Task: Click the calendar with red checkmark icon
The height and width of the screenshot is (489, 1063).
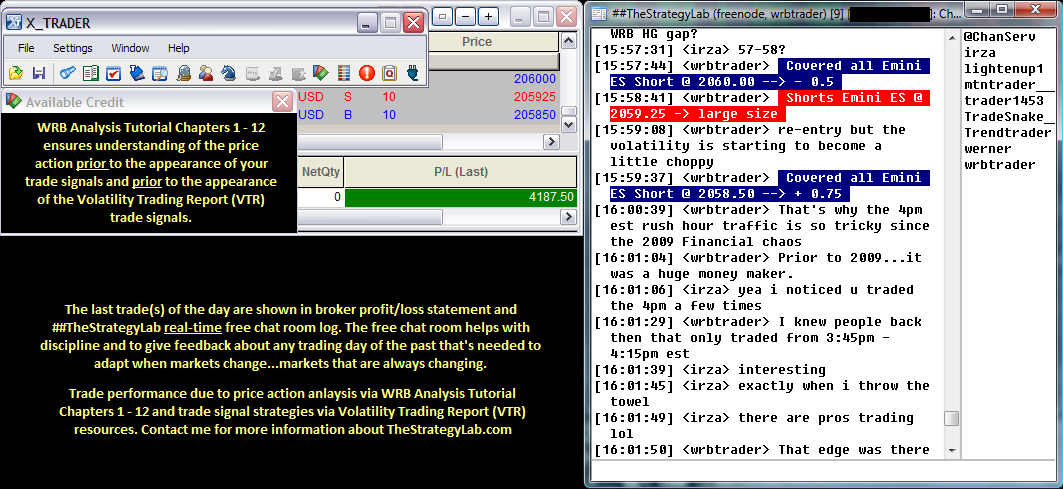Action: coord(113,73)
